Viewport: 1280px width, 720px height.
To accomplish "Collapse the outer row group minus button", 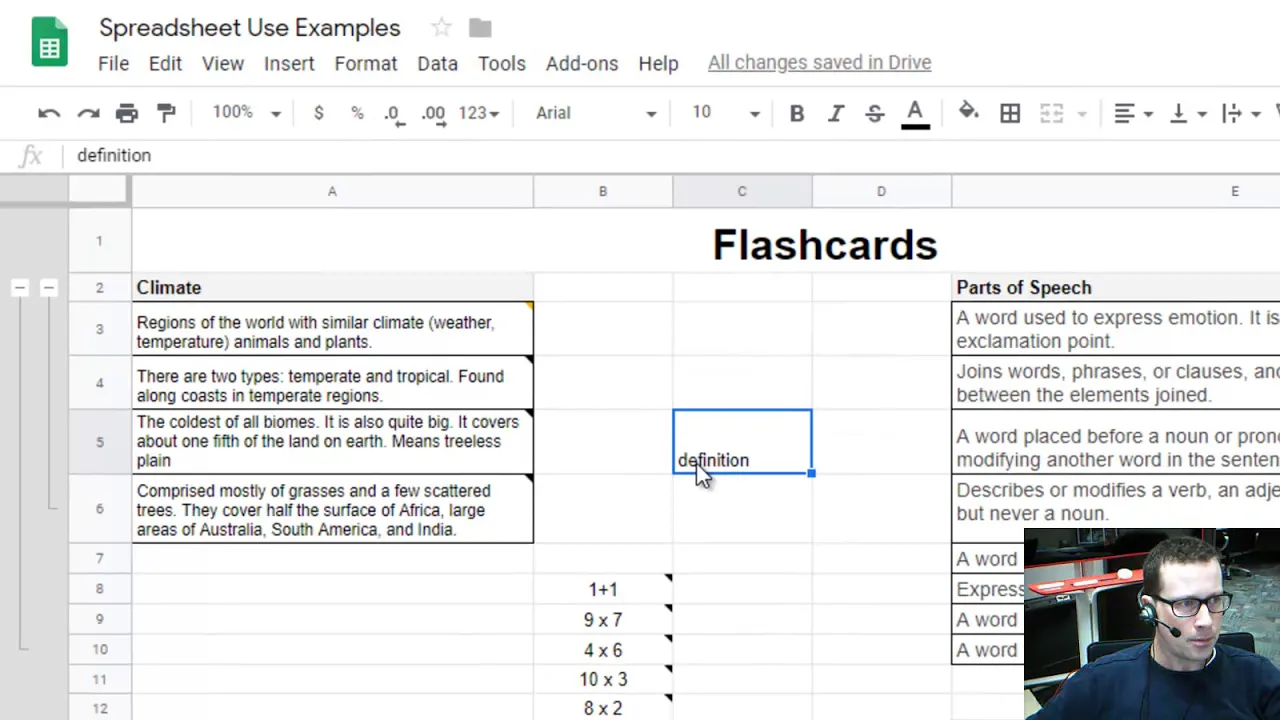I will tap(20, 288).
